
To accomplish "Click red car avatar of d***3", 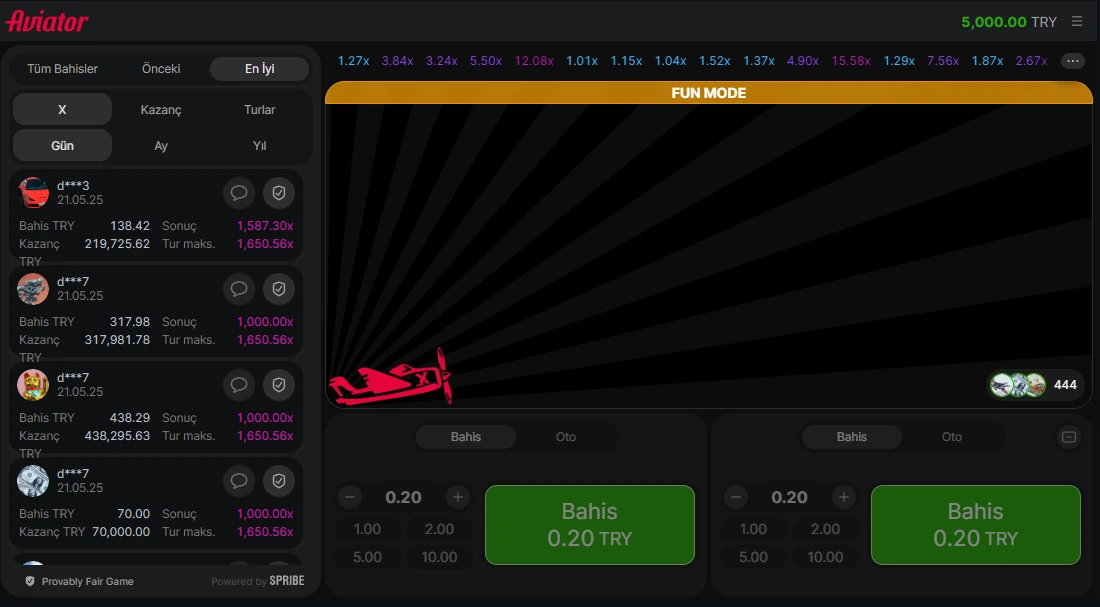I will click(x=33, y=193).
